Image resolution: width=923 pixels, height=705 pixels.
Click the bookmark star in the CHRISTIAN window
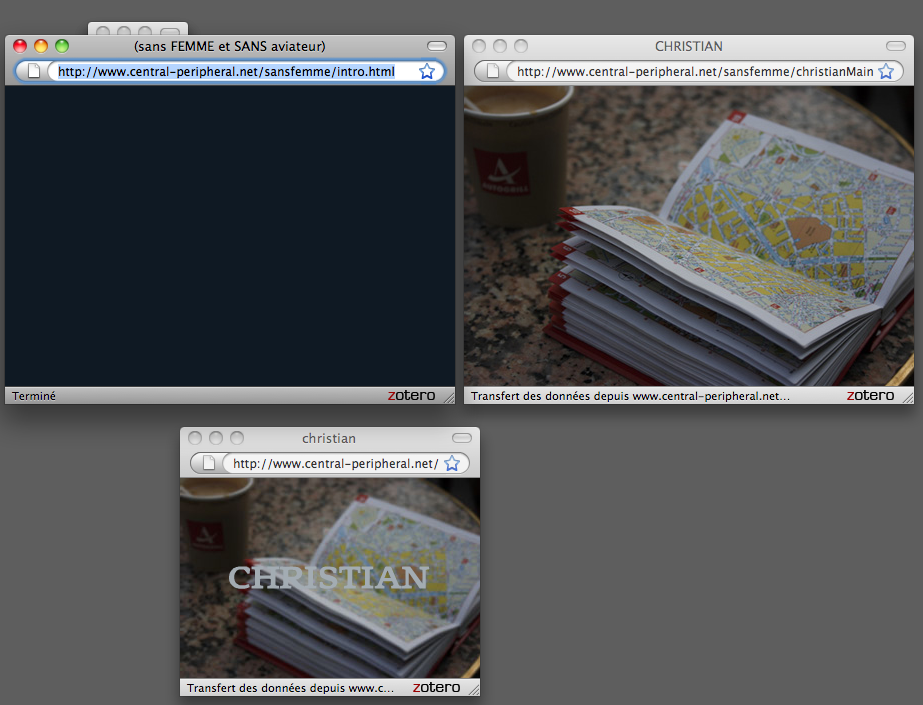(886, 72)
